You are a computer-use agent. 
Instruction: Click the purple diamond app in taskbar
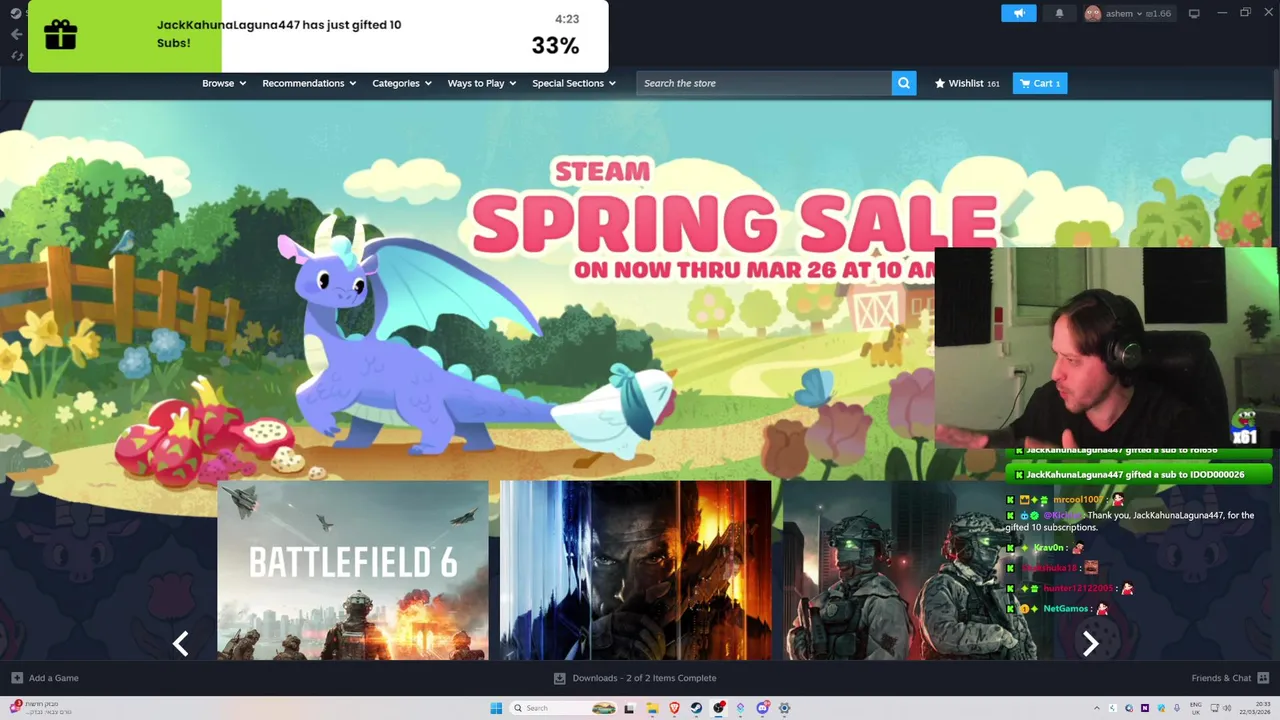pos(740,708)
